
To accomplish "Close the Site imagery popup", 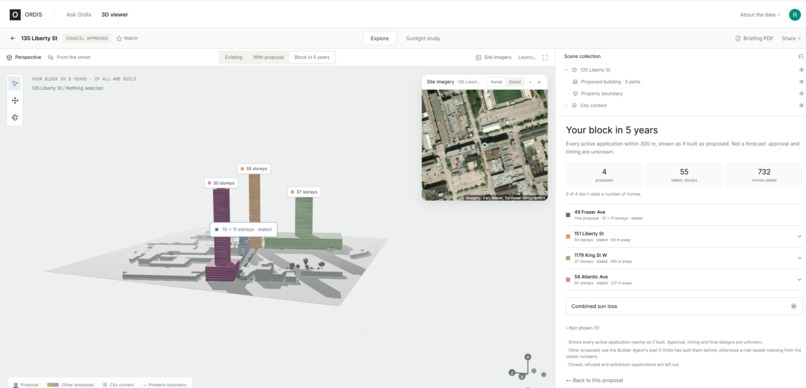I will coord(539,82).
